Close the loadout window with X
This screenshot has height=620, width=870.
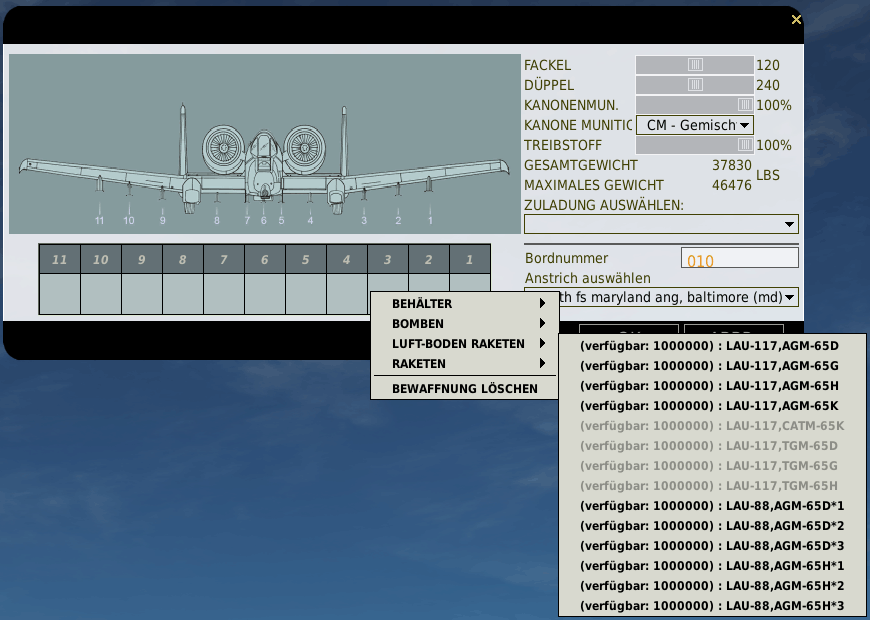coord(796,20)
